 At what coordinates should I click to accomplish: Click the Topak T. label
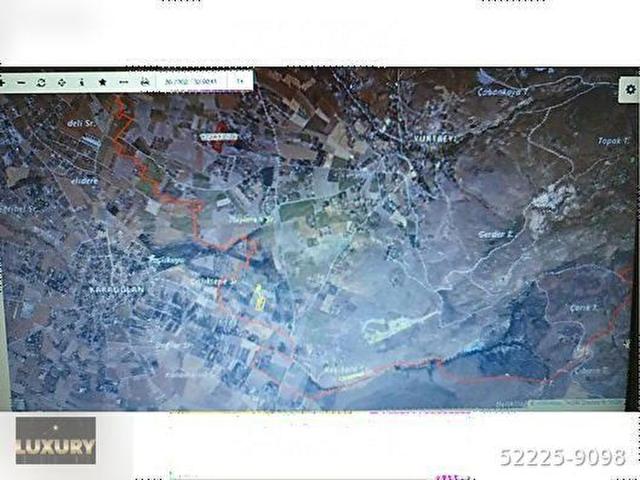point(613,141)
